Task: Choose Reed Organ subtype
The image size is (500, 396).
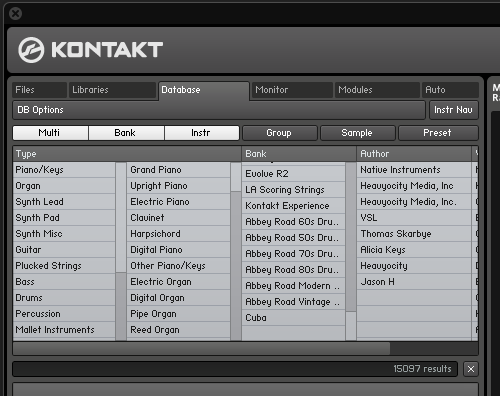Action: [x=178, y=330]
